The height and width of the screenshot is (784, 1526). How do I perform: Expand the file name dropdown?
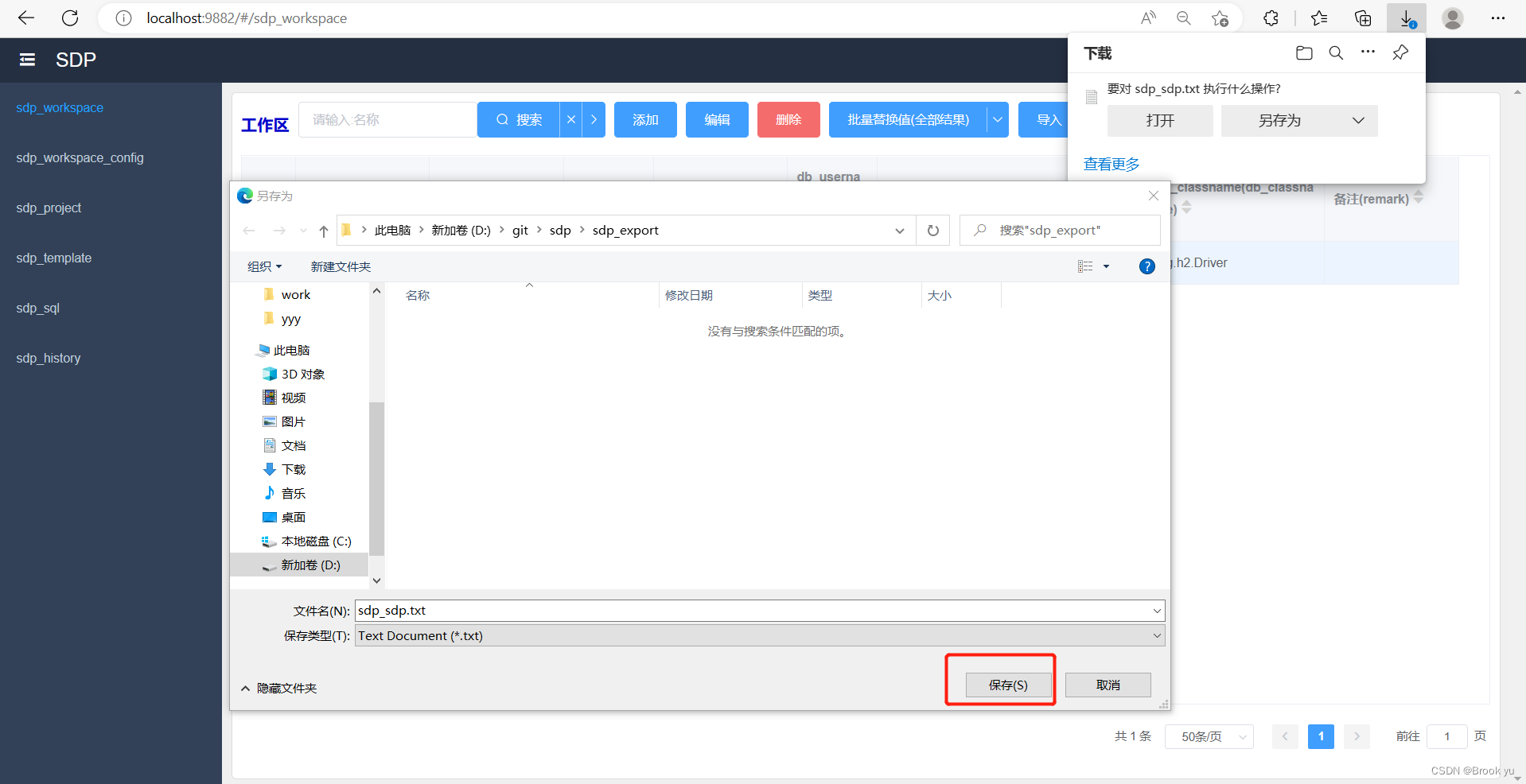(x=1157, y=611)
